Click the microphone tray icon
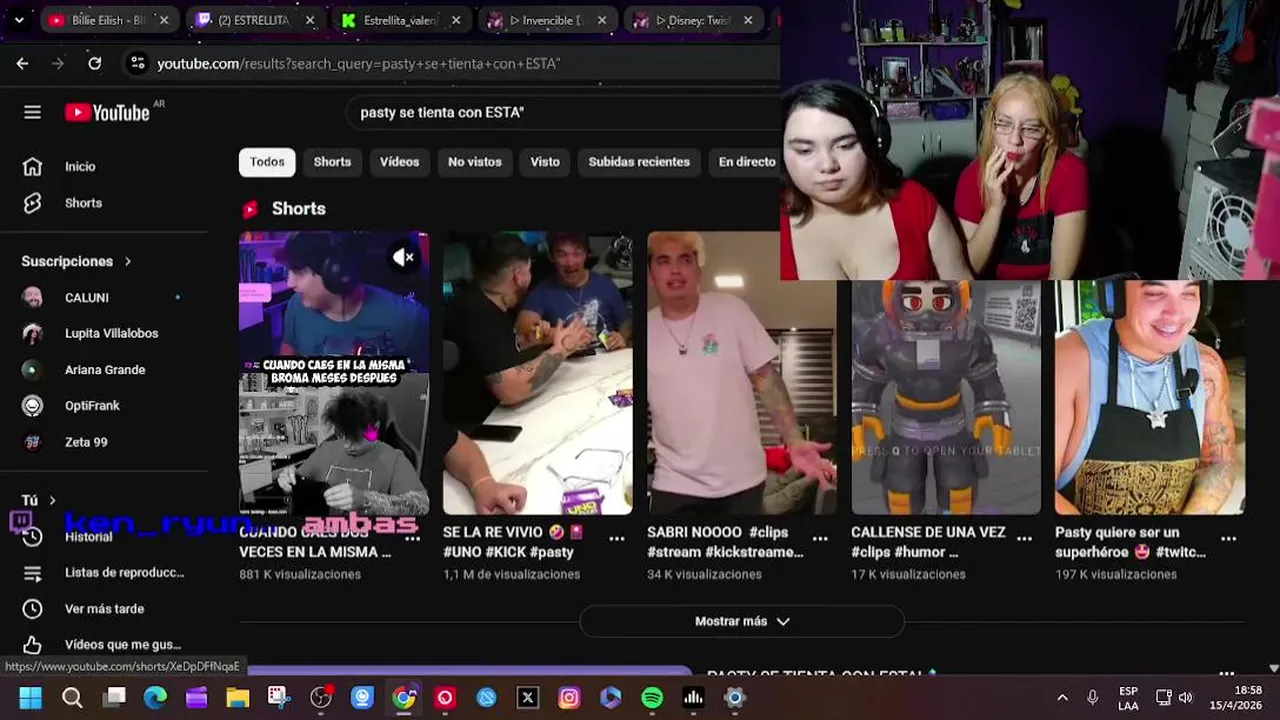This screenshot has height=720, width=1280. [1093, 698]
